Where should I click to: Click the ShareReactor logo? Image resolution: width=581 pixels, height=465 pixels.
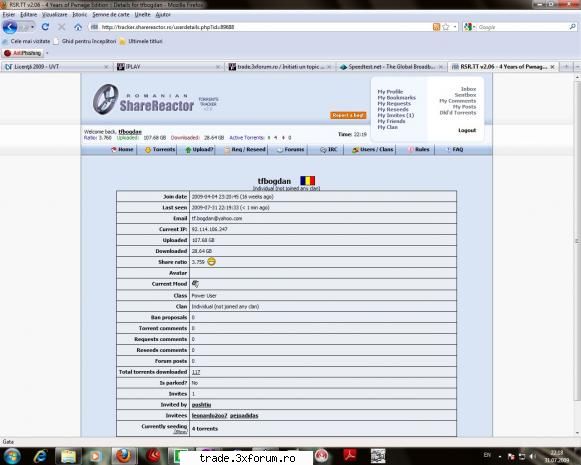pos(144,100)
